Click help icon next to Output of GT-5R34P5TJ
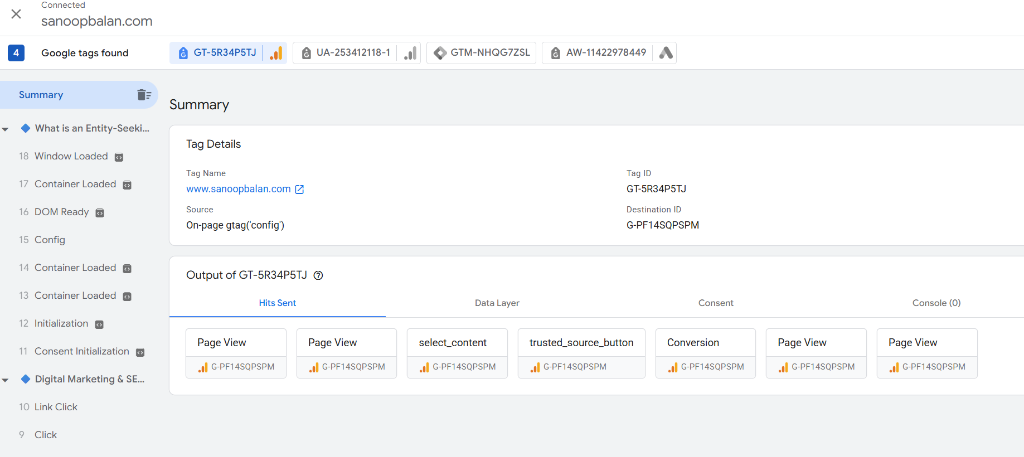 318,276
